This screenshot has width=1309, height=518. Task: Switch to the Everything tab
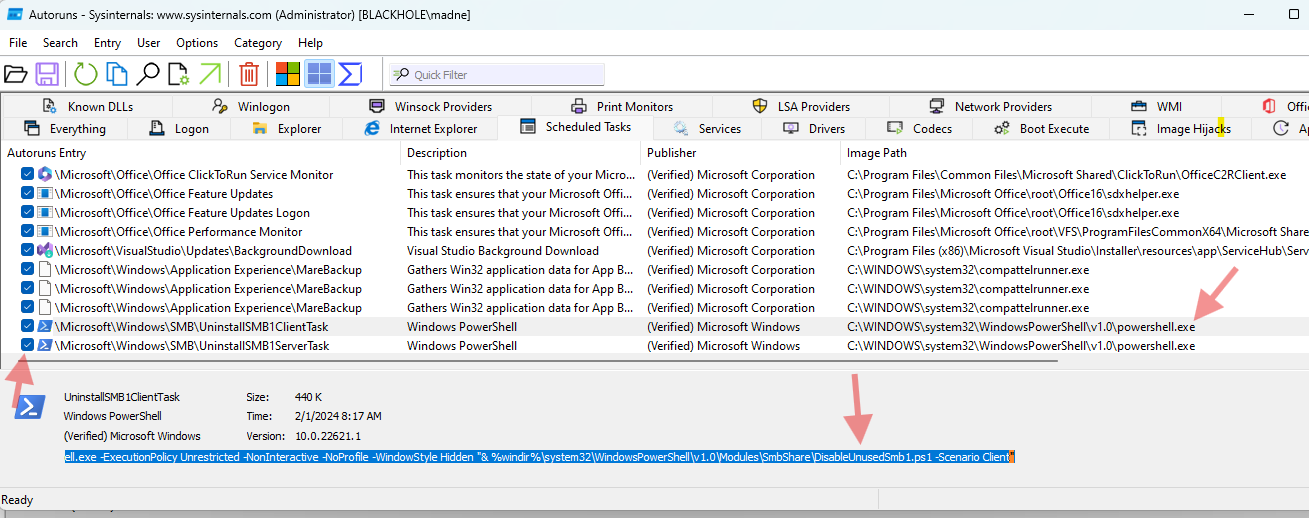coord(65,128)
